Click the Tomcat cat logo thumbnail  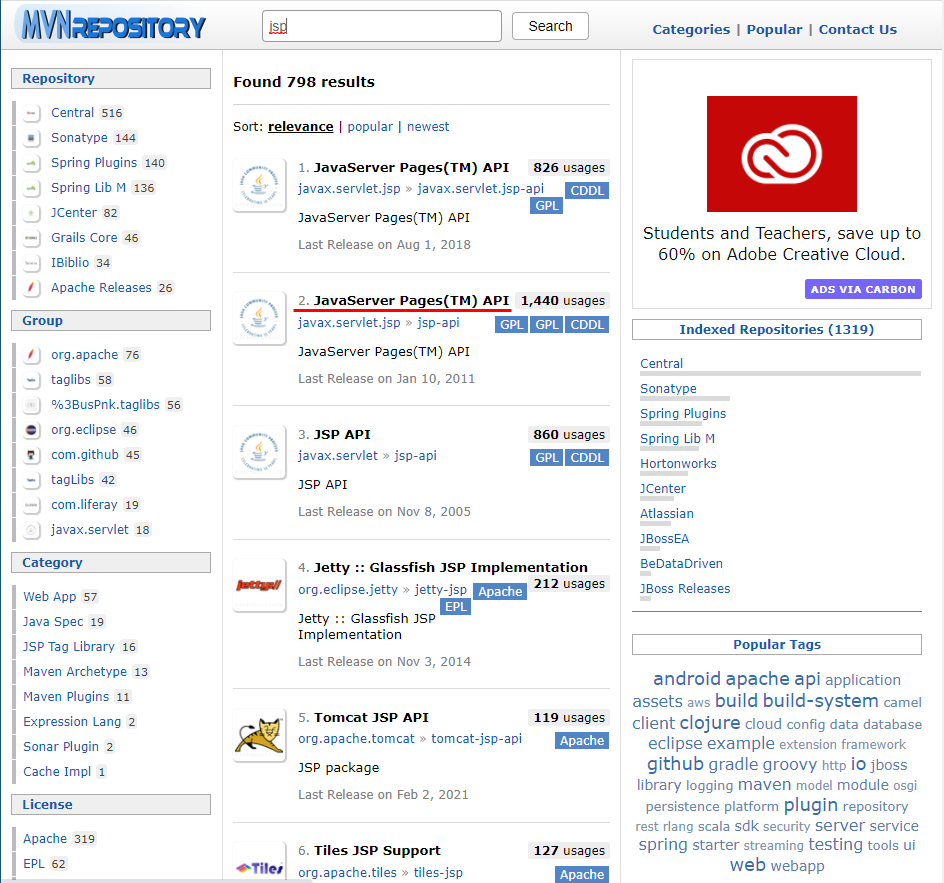[x=259, y=735]
